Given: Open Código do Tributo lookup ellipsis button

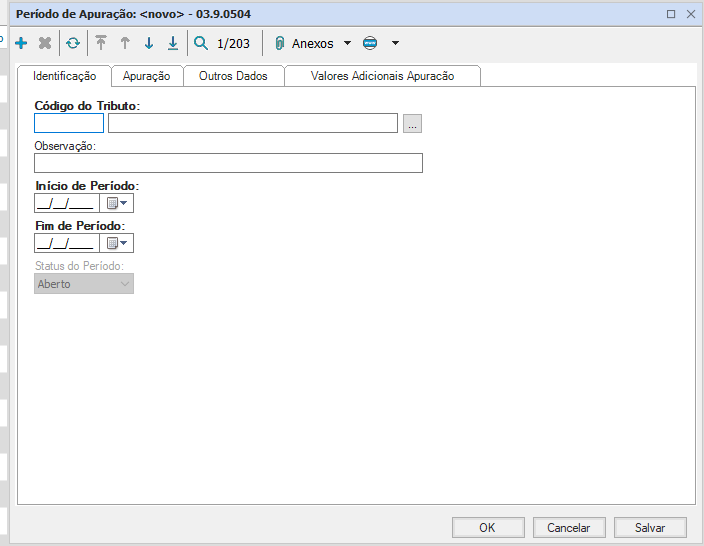Looking at the screenshot, I should [x=413, y=124].
